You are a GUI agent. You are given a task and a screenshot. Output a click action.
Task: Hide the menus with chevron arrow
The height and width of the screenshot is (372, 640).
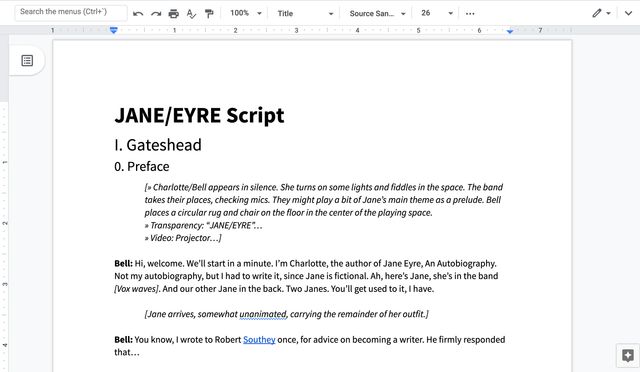coord(628,13)
